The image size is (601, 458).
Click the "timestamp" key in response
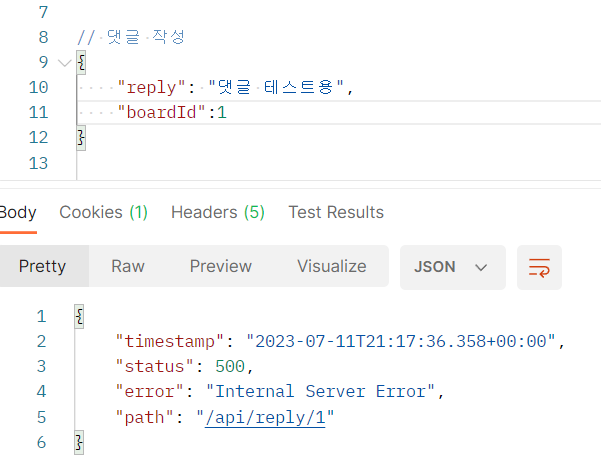(x=170, y=341)
